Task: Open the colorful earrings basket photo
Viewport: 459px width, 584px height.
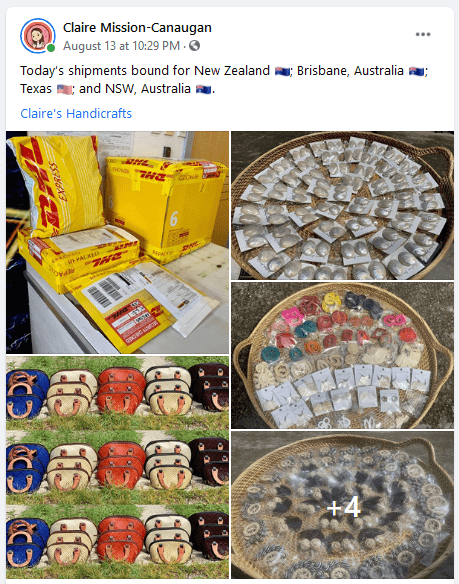Action: coord(342,355)
